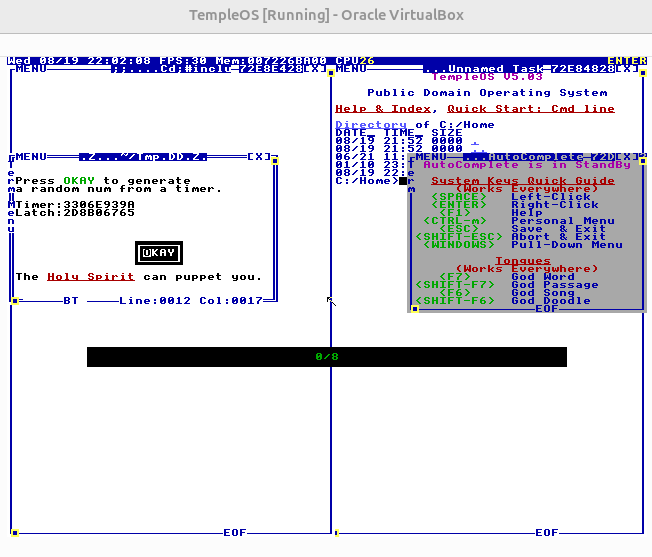
Task: Click the TempleOS V5.03 heading
Action: pos(487,77)
